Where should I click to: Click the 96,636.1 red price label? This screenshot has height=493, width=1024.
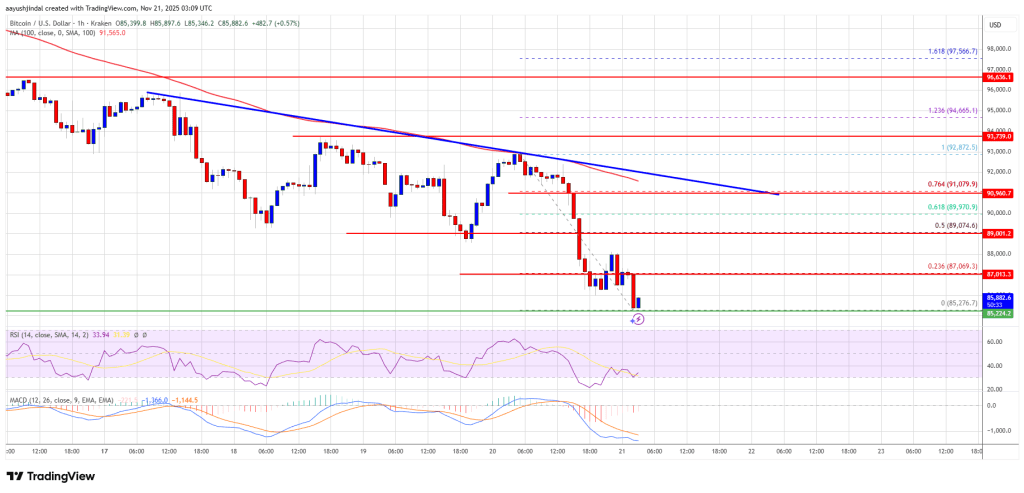(x=1001, y=77)
